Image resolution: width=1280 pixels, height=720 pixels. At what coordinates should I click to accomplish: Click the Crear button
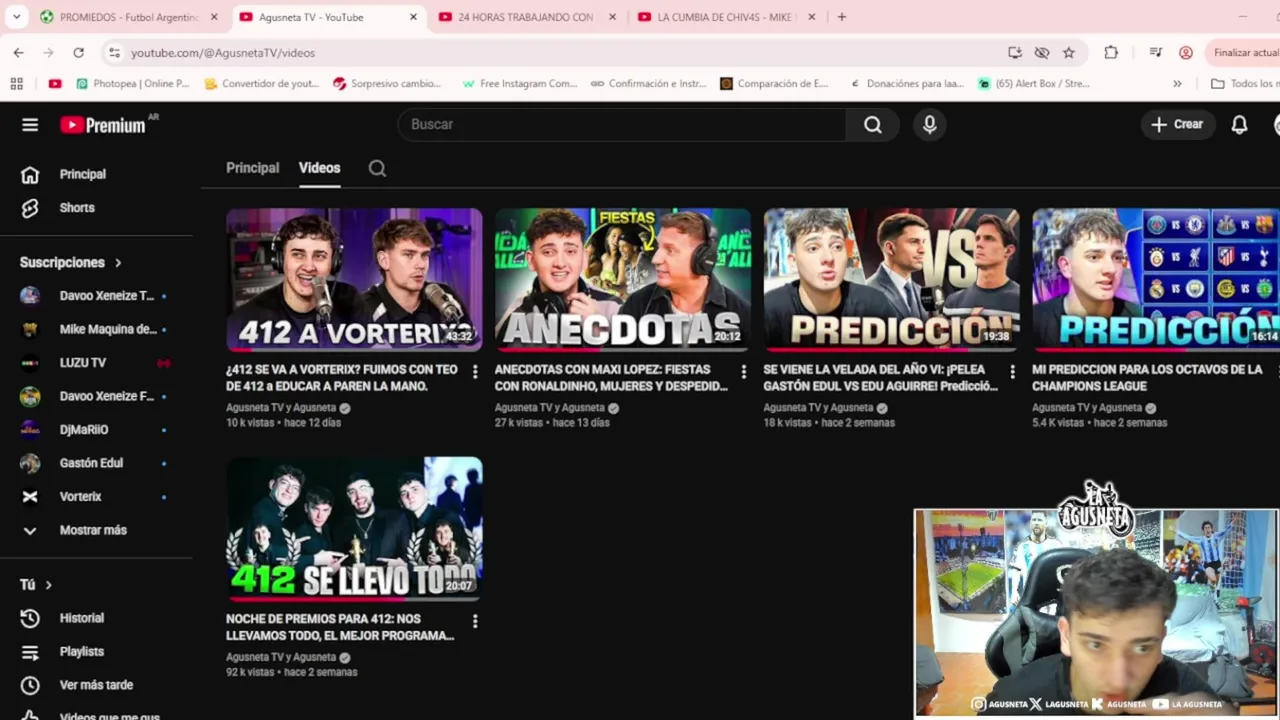pos(1177,124)
